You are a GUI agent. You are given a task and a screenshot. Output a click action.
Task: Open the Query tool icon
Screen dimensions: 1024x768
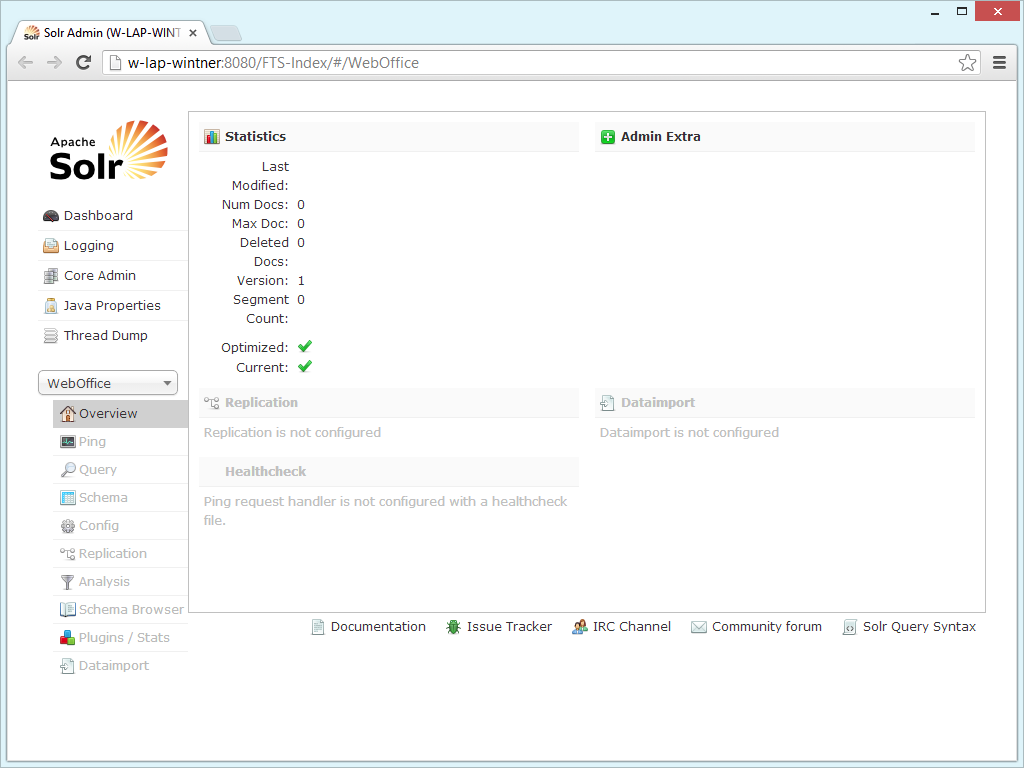point(66,469)
